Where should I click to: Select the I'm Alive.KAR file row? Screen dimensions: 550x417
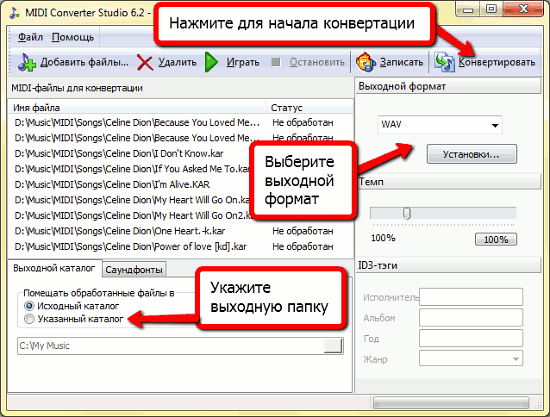(181, 184)
